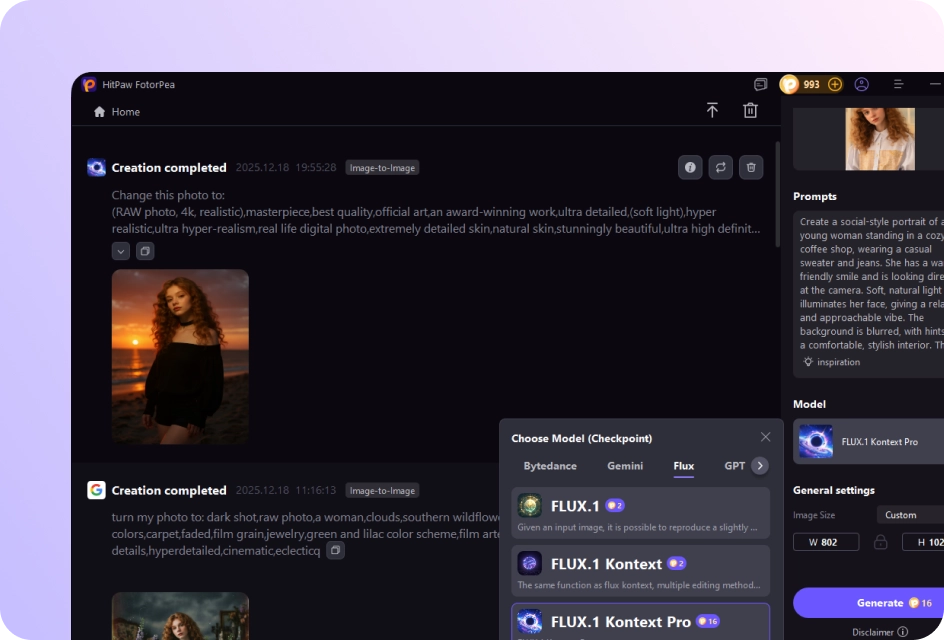
Task: Switch to the Bytedance model tab
Action: pyautogui.click(x=550, y=466)
